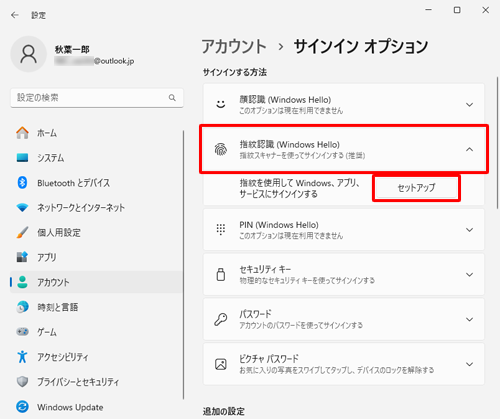Click the ゲーム controller icon
This screenshot has height=419, width=500.
coord(22,332)
